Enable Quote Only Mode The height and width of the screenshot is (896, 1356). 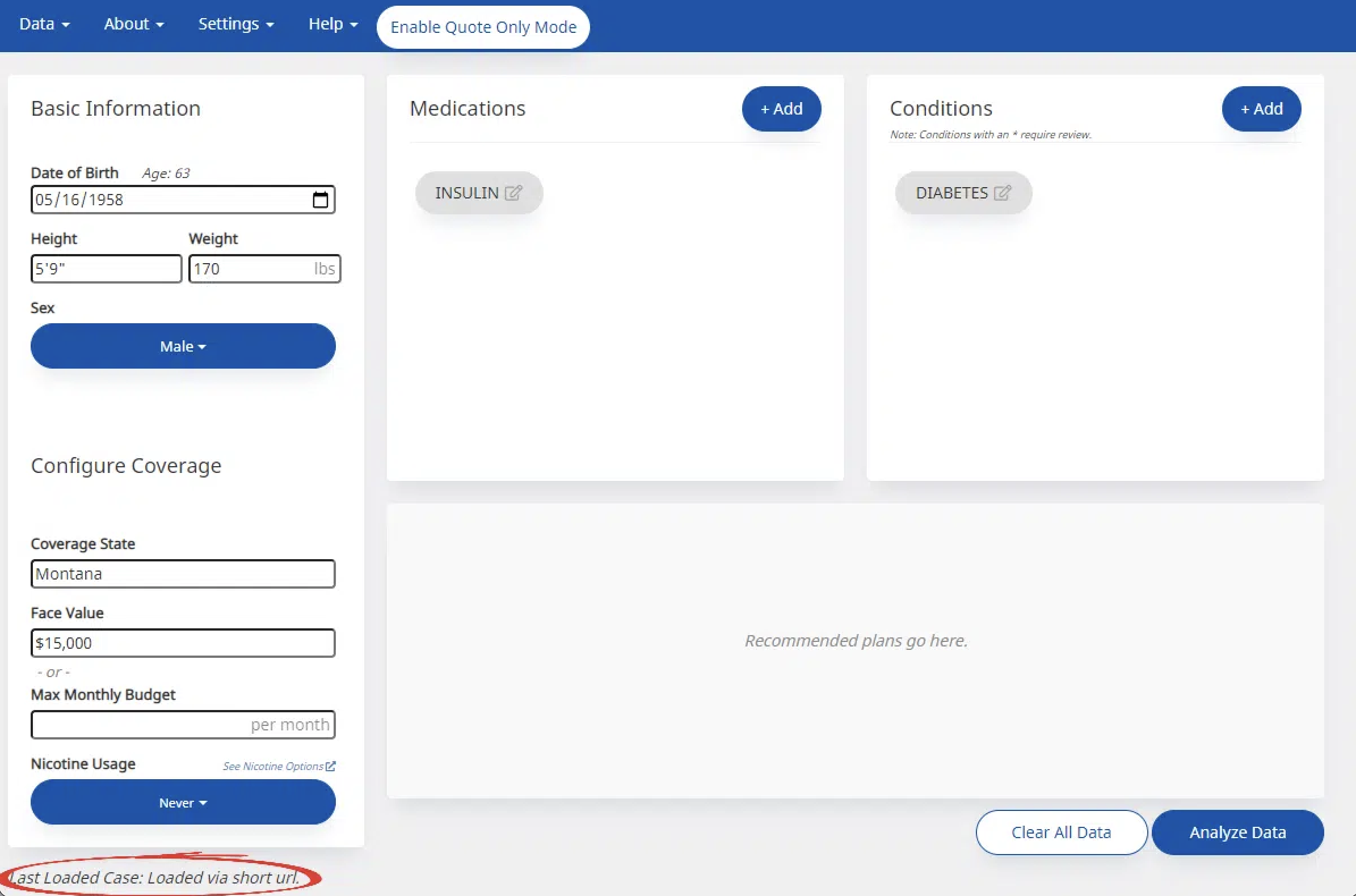tap(483, 27)
